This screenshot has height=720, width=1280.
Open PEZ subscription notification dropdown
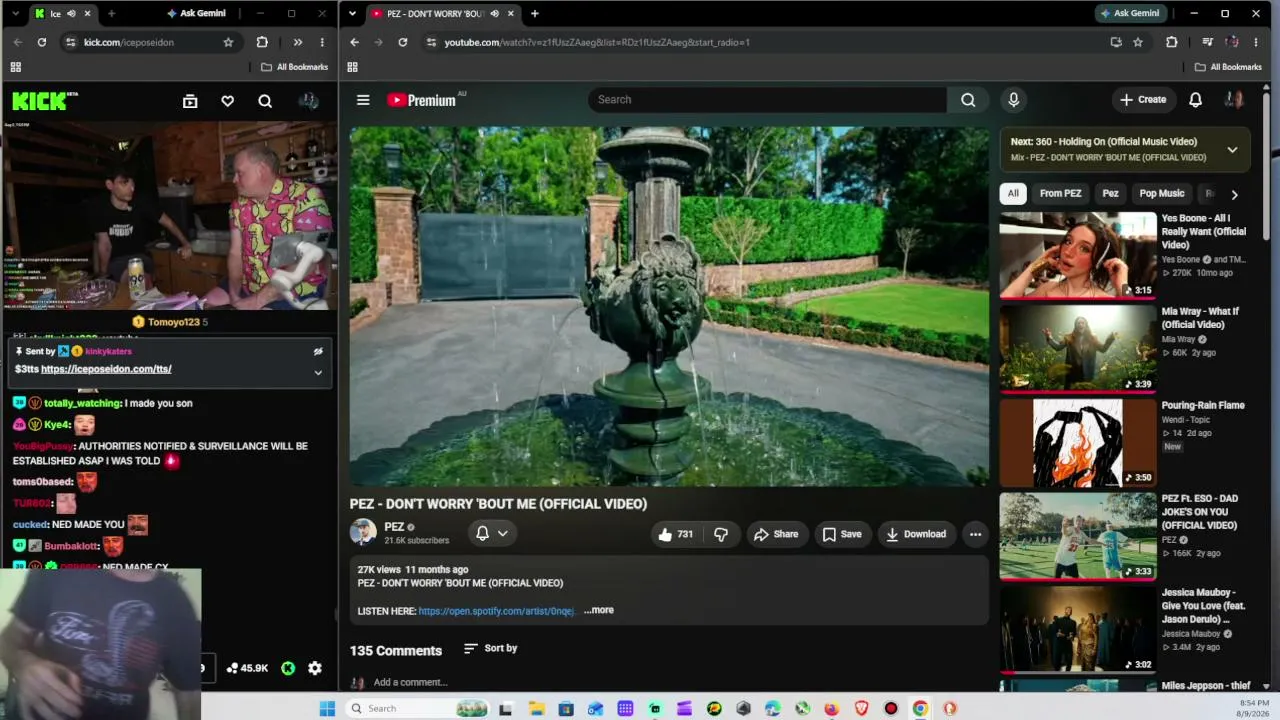(x=492, y=533)
